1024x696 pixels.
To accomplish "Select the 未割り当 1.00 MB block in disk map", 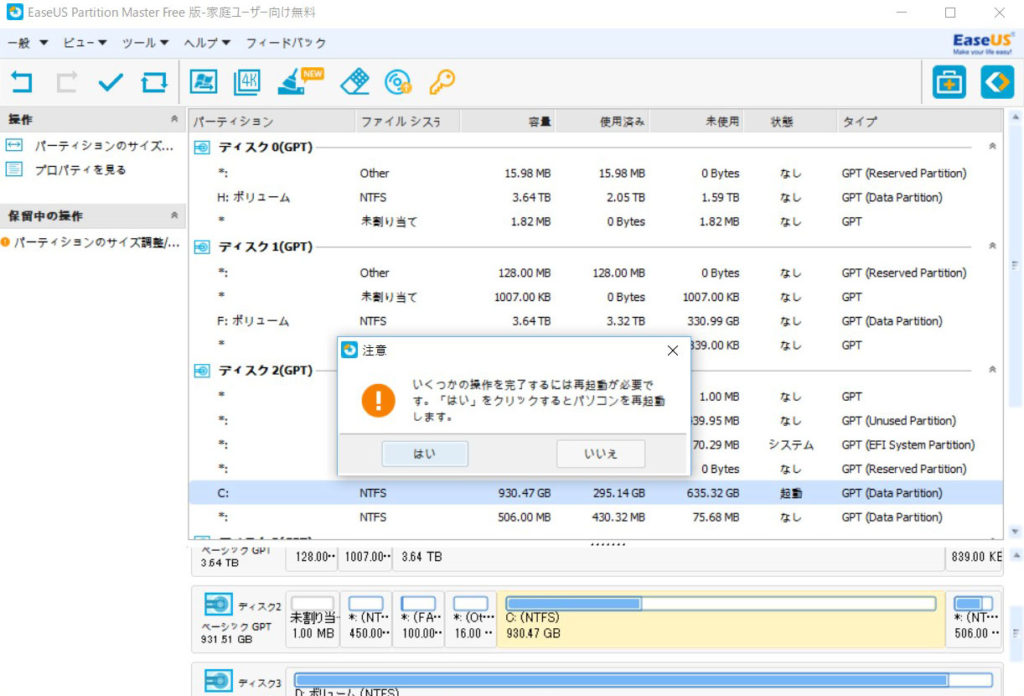I will tap(312, 619).
